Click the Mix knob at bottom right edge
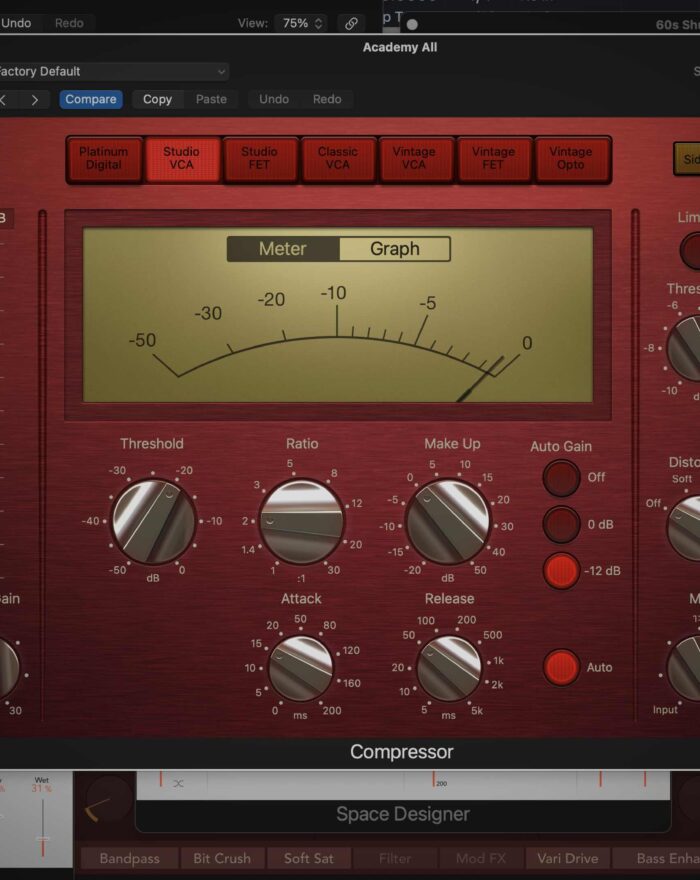The height and width of the screenshot is (880, 700). (x=684, y=668)
